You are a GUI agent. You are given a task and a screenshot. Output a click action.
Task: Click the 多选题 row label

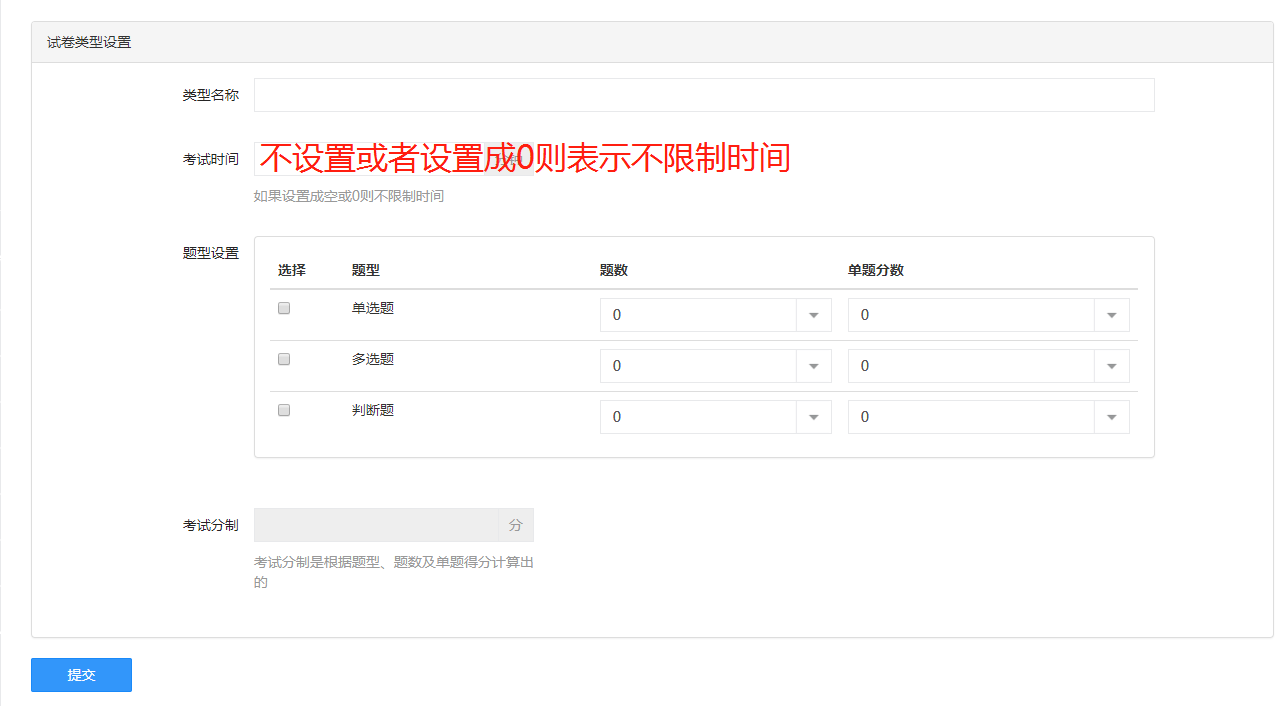click(x=373, y=359)
